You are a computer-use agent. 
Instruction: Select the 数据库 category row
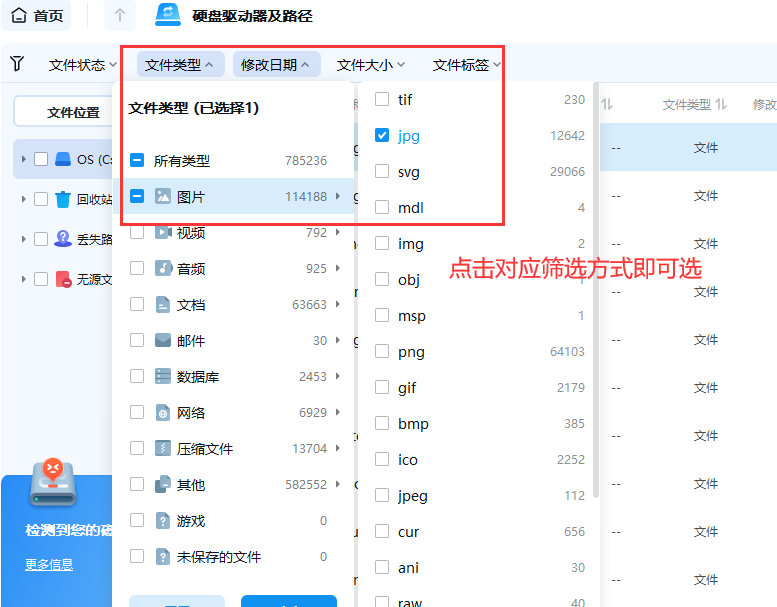[234, 376]
